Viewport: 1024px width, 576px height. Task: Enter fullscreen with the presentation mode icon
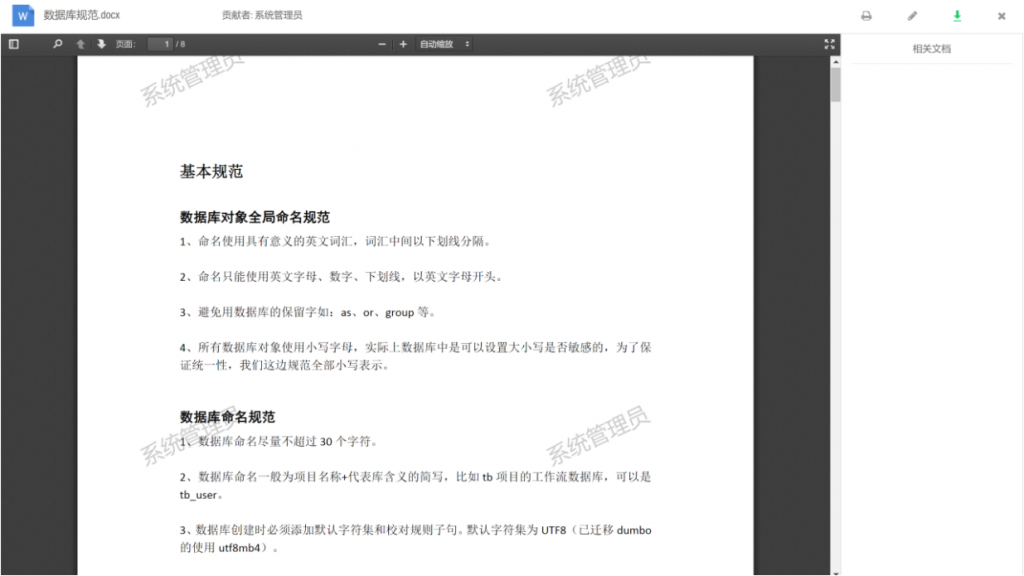click(x=829, y=44)
